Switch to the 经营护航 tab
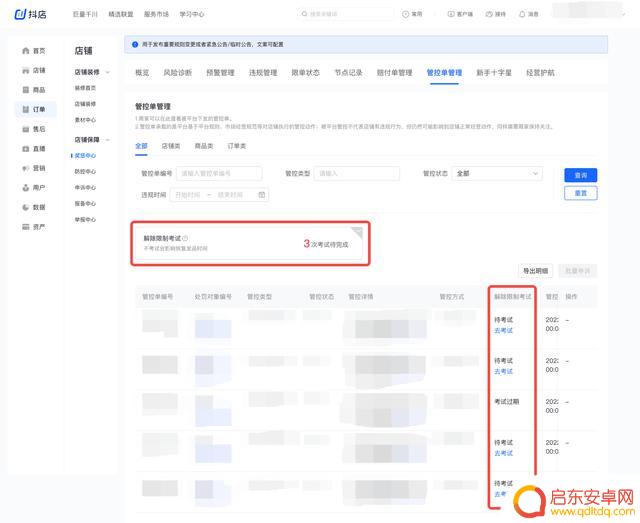Screen dimensions: 640x523 click(x=540, y=73)
